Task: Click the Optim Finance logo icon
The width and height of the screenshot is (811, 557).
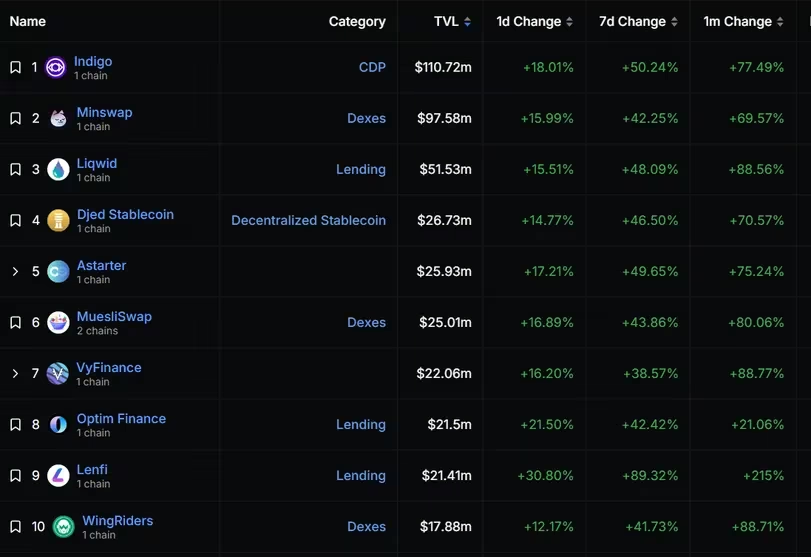Action: (58, 425)
